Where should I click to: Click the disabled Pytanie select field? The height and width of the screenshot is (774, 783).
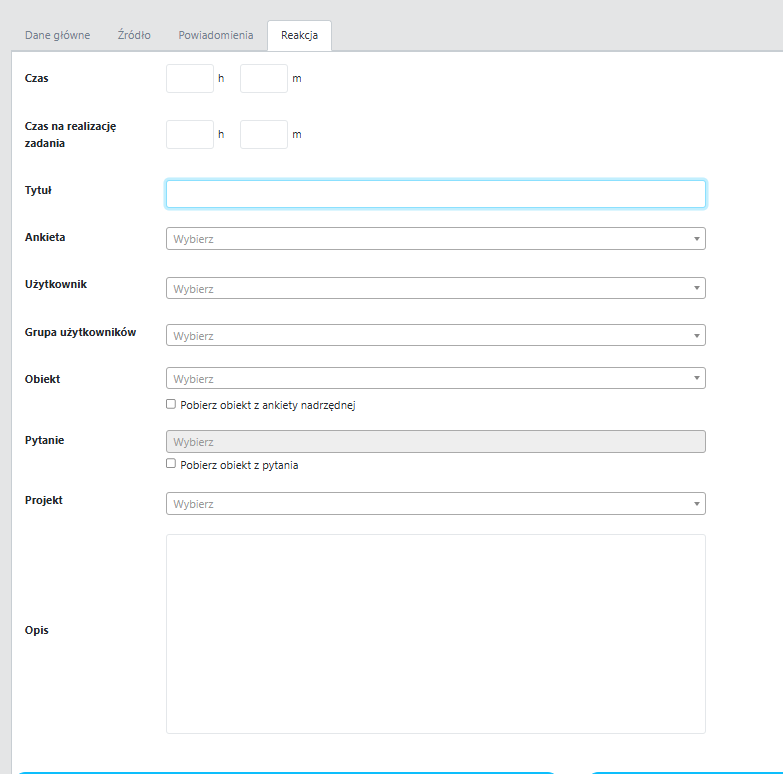(435, 441)
